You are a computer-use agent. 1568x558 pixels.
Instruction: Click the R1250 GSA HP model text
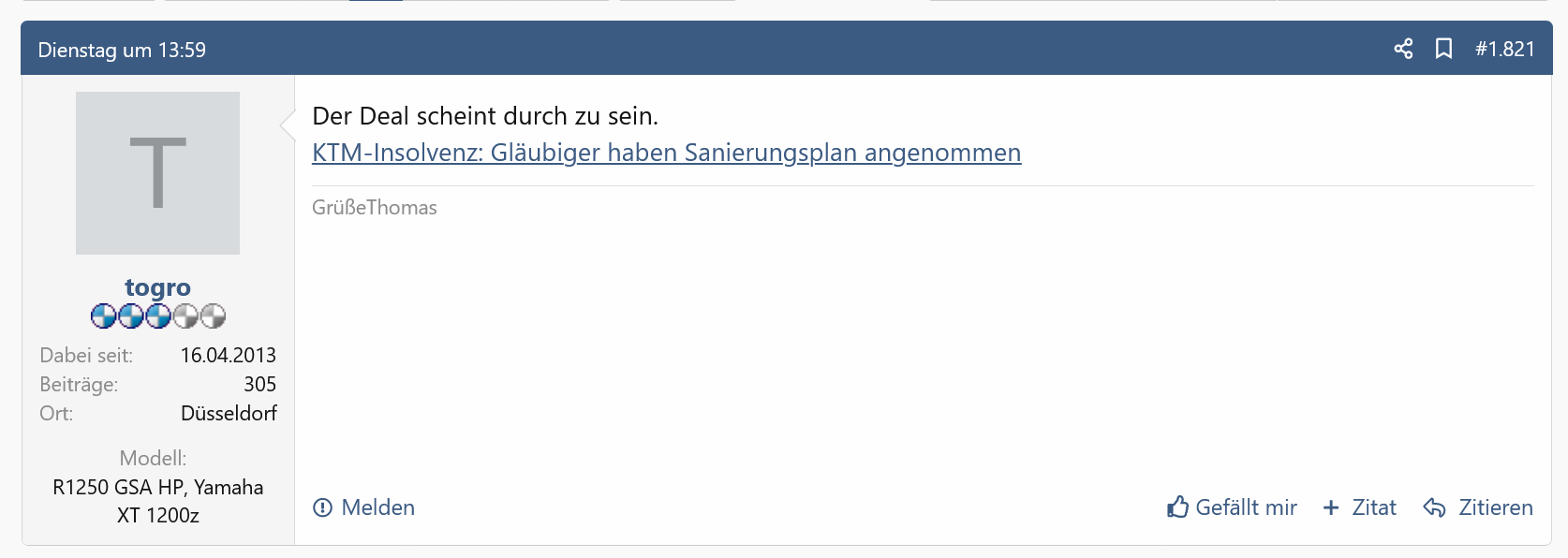pyautogui.click(x=118, y=487)
